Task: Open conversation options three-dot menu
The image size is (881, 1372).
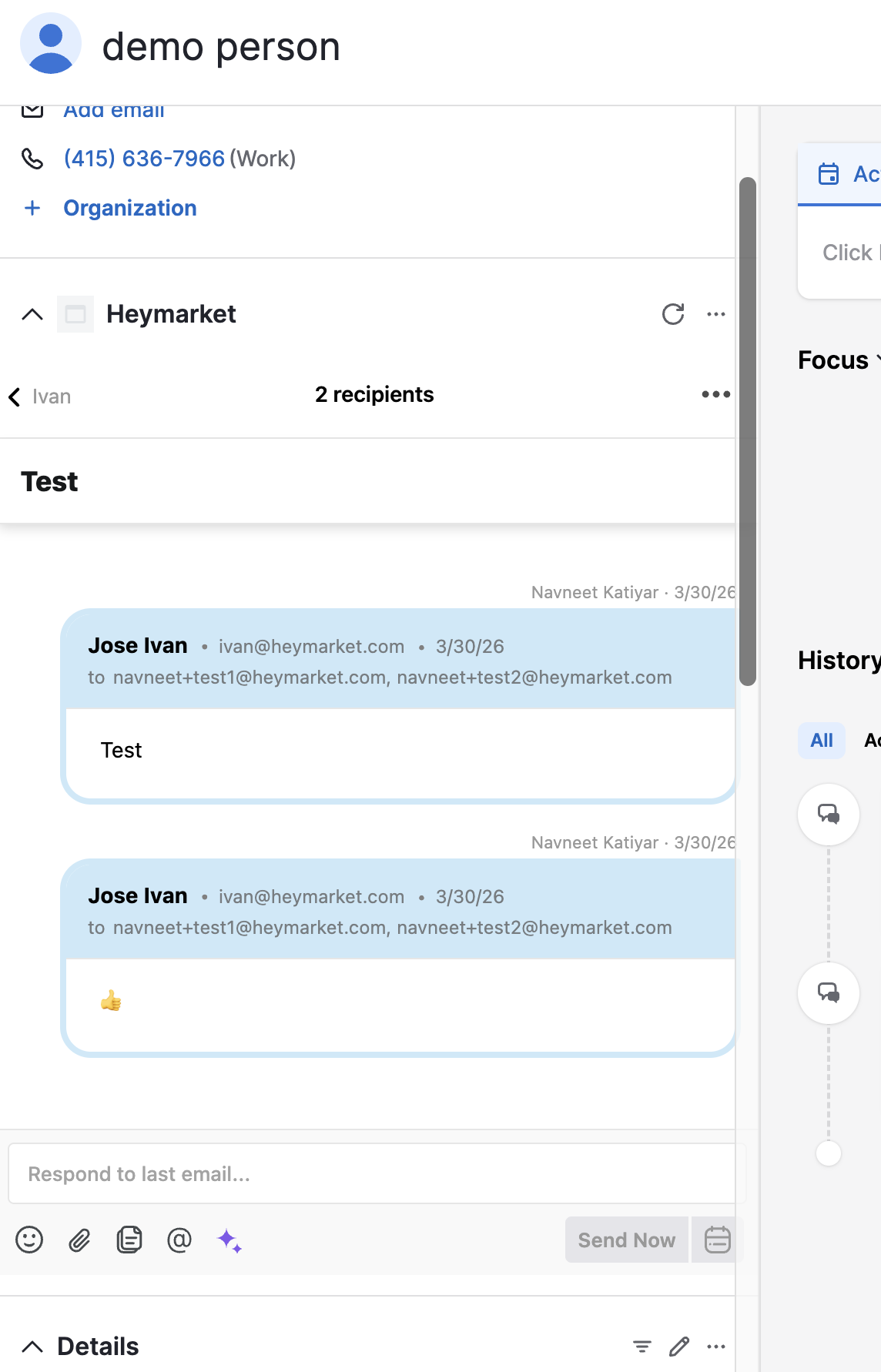Action: (x=716, y=394)
